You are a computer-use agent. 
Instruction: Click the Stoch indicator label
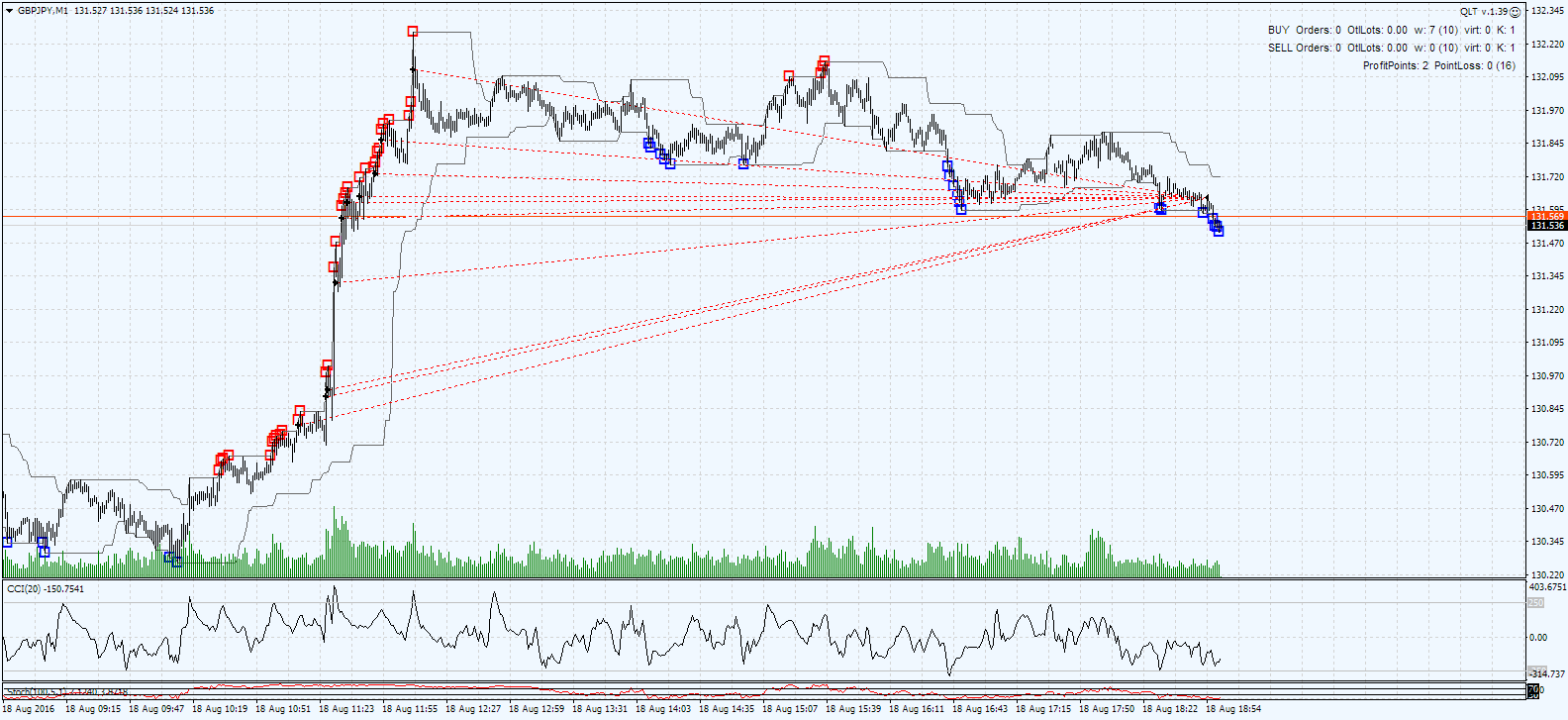point(66,691)
